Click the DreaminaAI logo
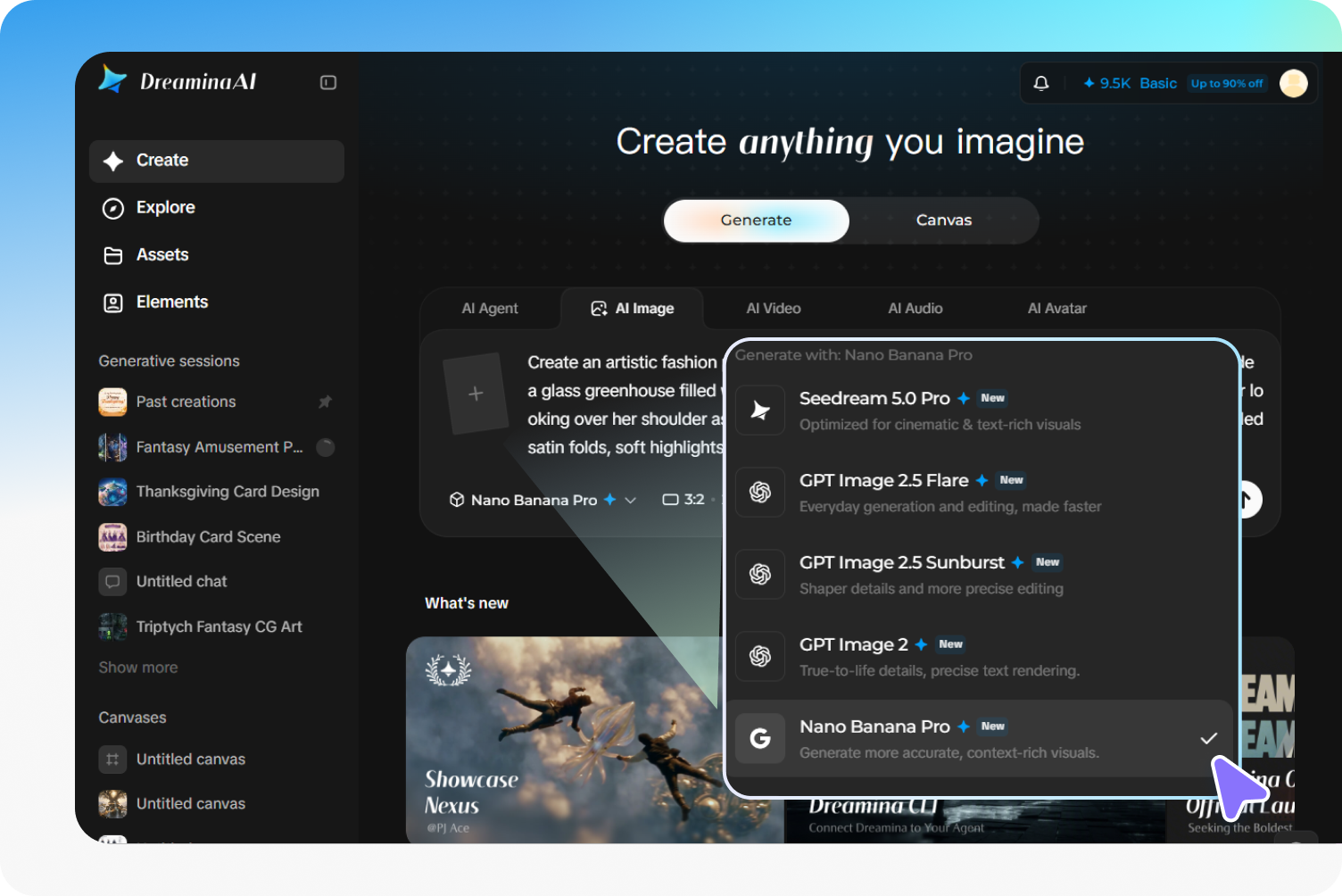This screenshot has width=1342, height=896. [x=178, y=81]
